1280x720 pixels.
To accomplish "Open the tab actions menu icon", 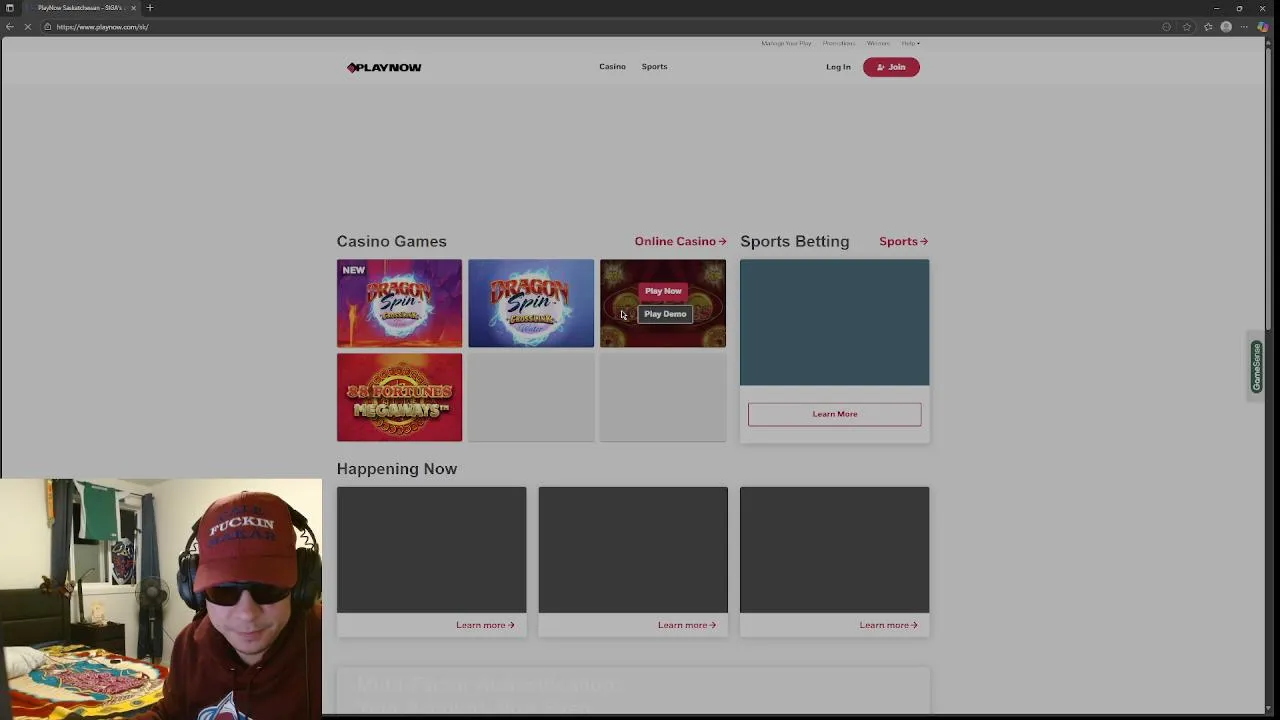I will tap(10, 8).
